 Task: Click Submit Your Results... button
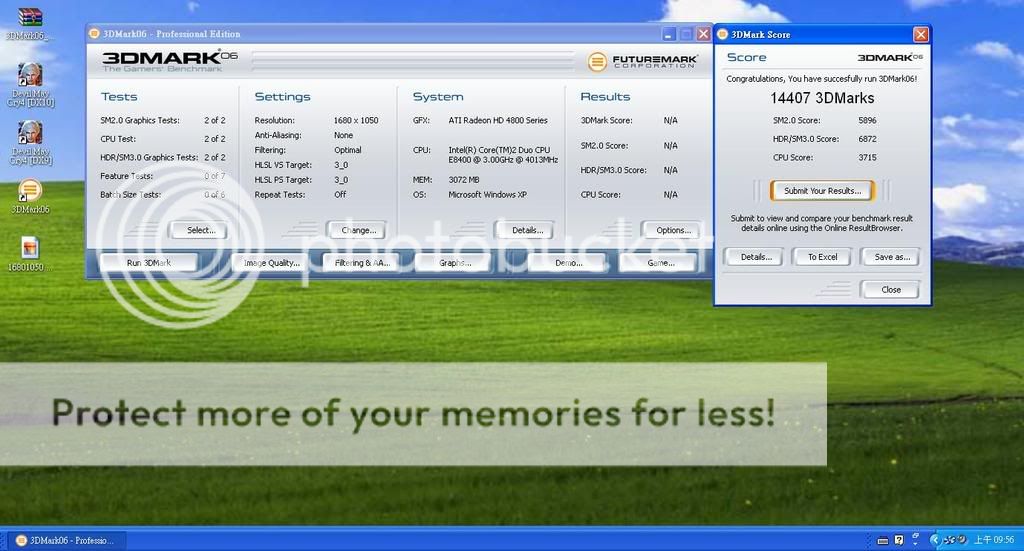tap(822, 191)
